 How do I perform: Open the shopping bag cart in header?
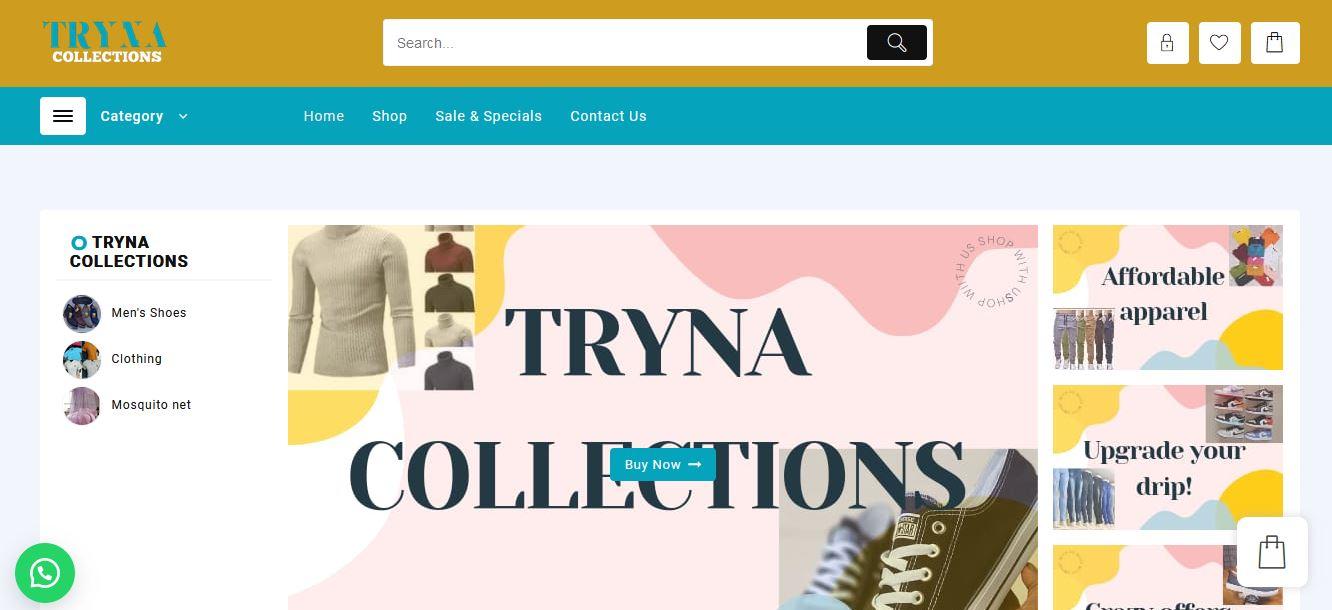pos(1275,43)
